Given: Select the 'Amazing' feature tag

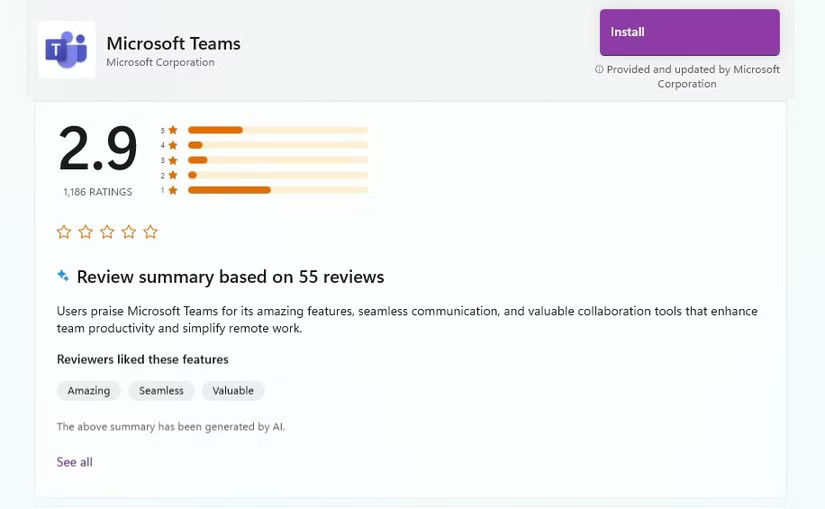Looking at the screenshot, I should point(89,391).
